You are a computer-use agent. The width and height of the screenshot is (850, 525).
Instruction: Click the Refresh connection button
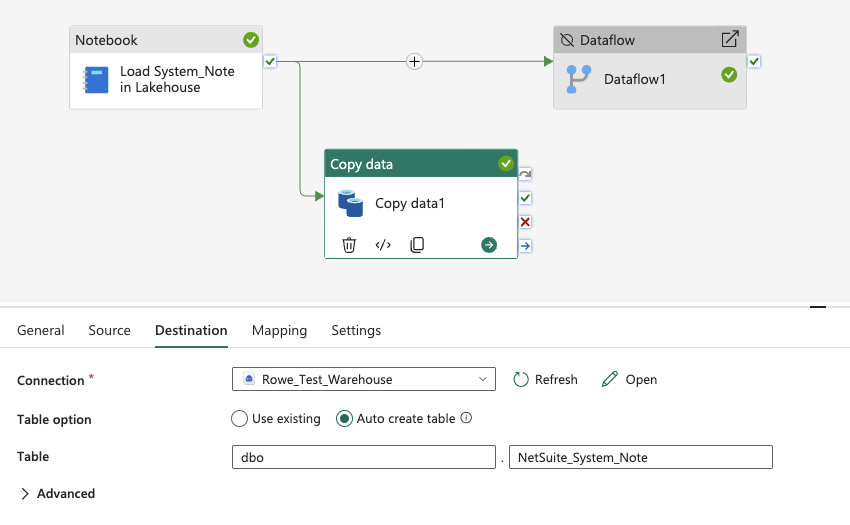pyautogui.click(x=545, y=380)
